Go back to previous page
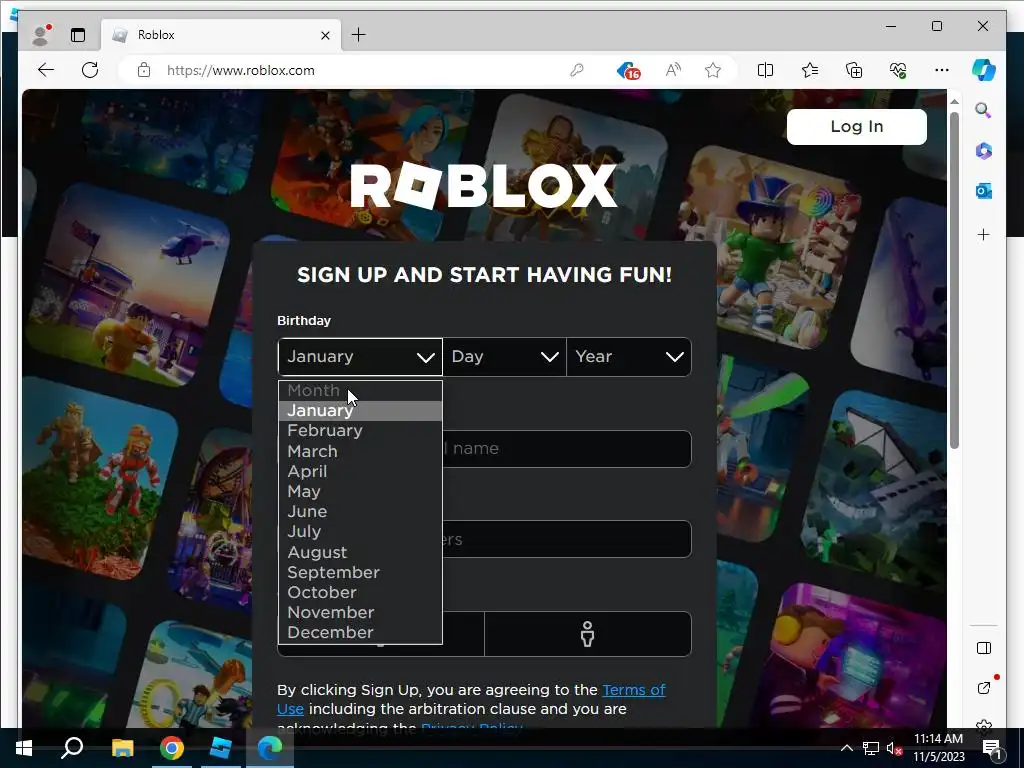The width and height of the screenshot is (1024, 768). [x=46, y=70]
